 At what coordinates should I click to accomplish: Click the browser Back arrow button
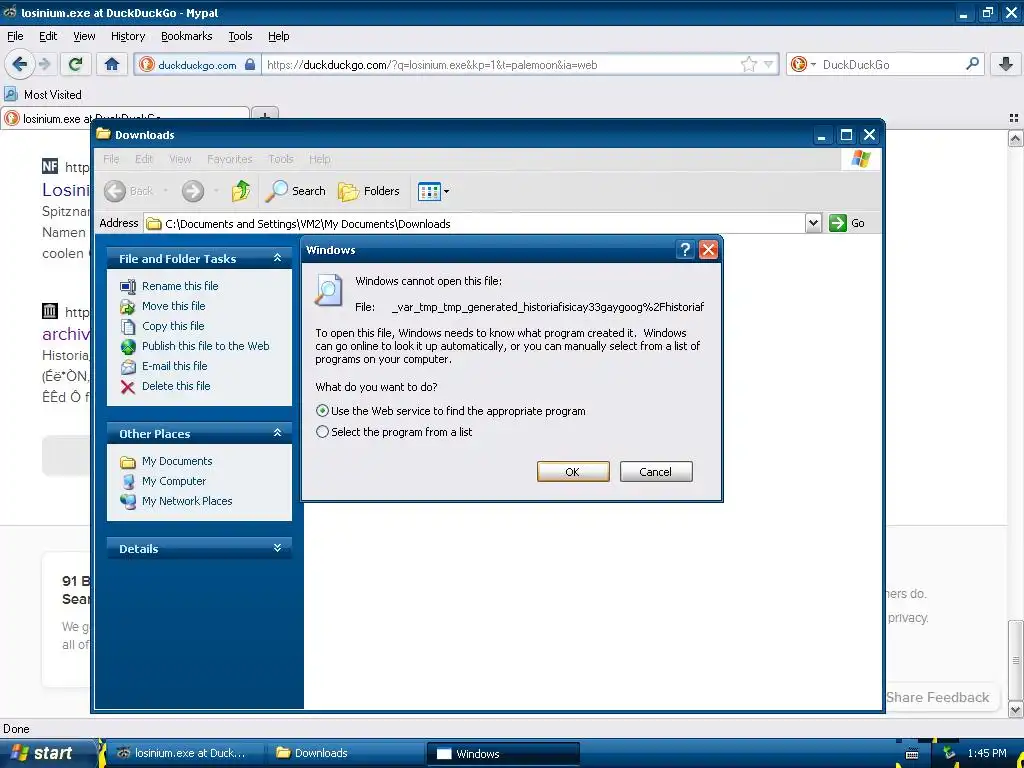[x=19, y=64]
